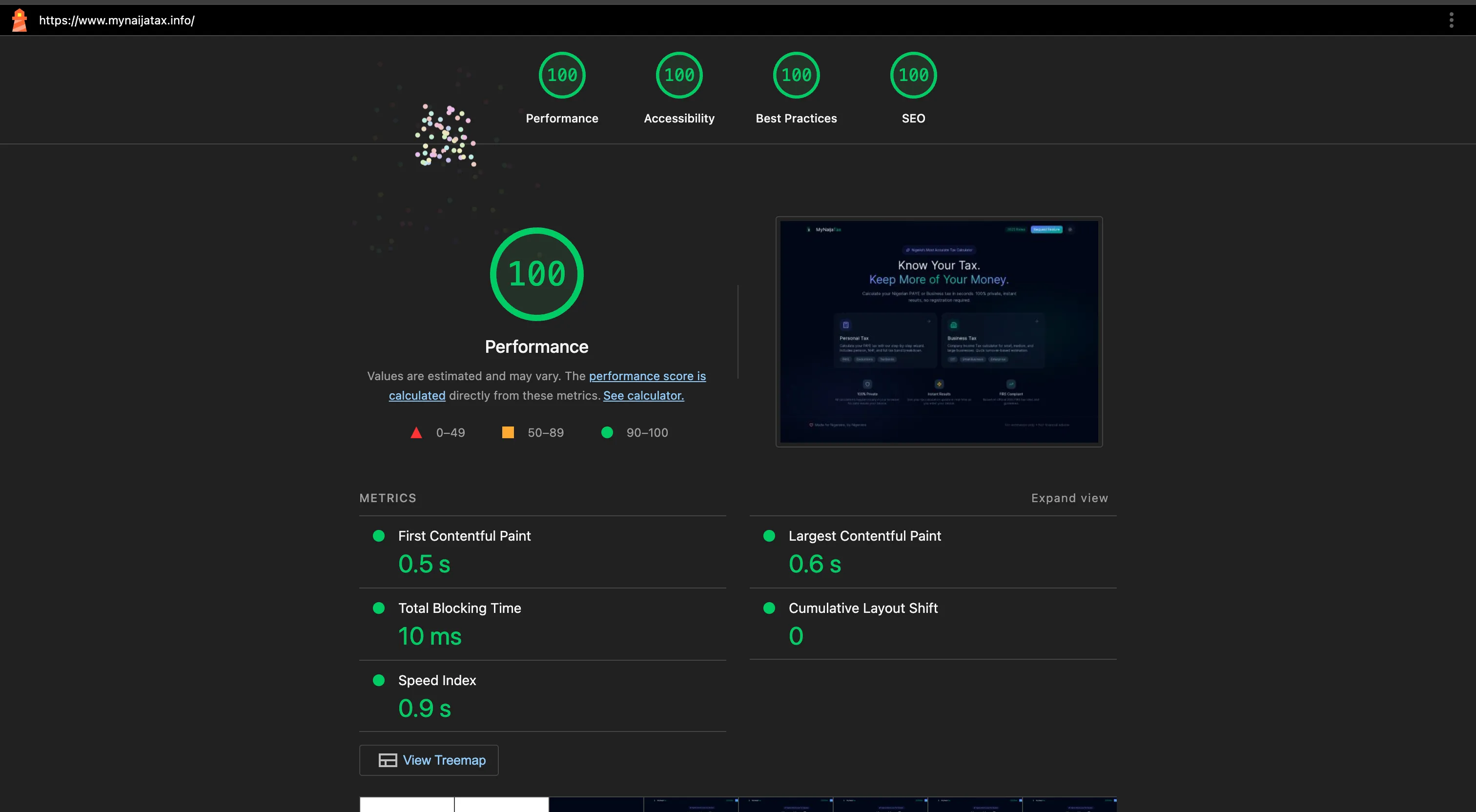Click the green indicator next to Cumulative Layout Shift
The height and width of the screenshot is (812, 1476).
coord(769,608)
